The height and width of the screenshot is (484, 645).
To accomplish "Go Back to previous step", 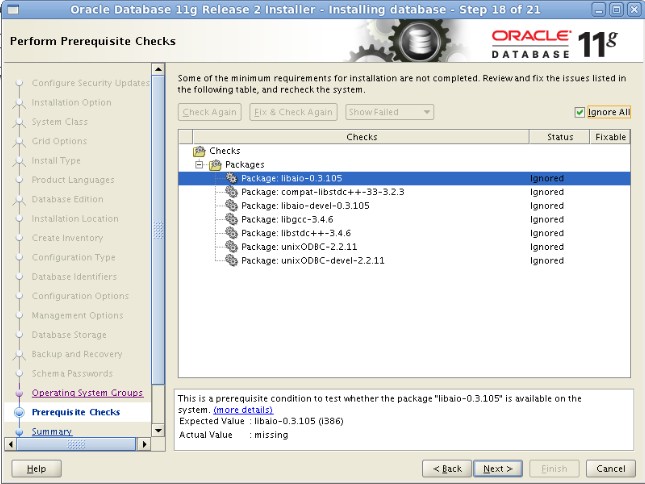I will click(447, 469).
